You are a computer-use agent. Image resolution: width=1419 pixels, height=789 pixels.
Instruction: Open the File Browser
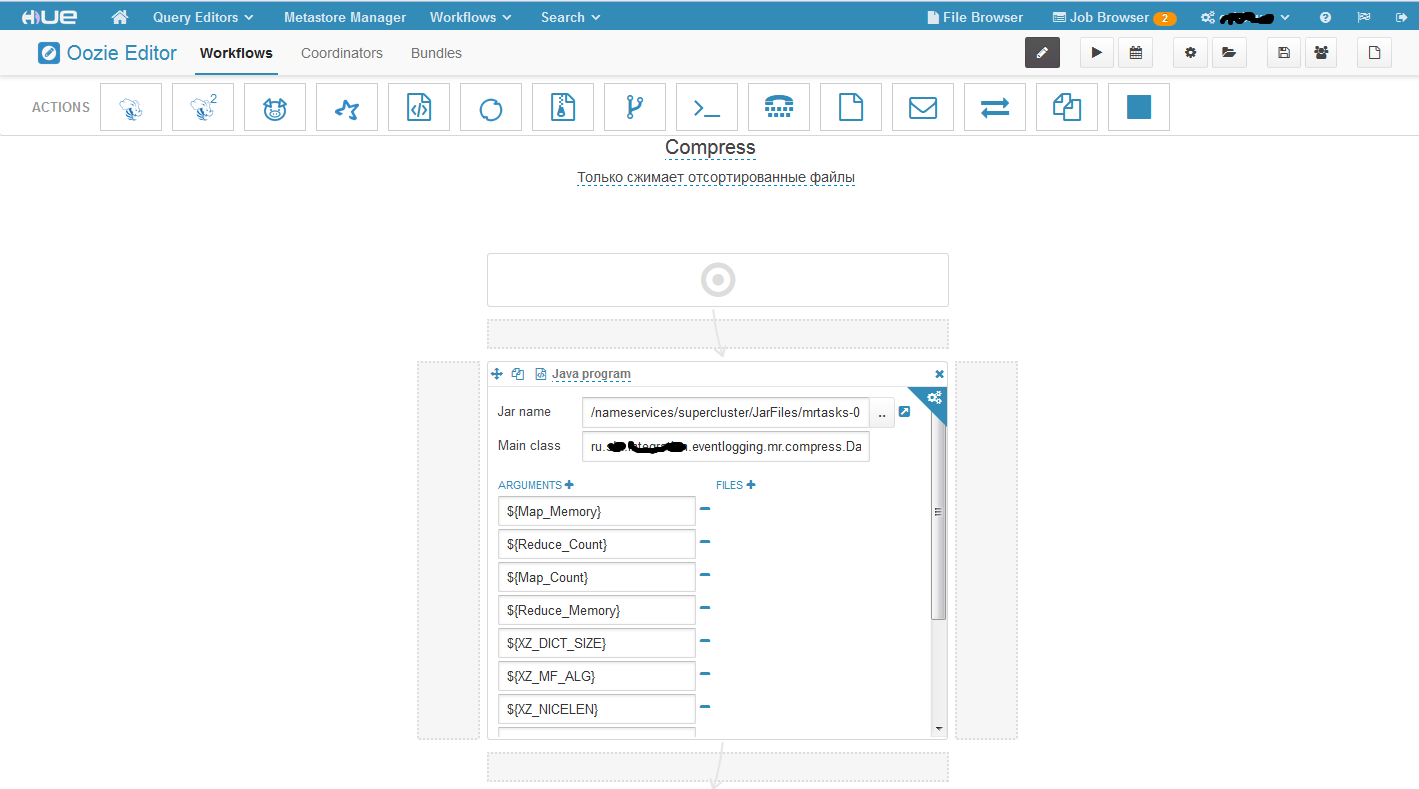click(975, 17)
